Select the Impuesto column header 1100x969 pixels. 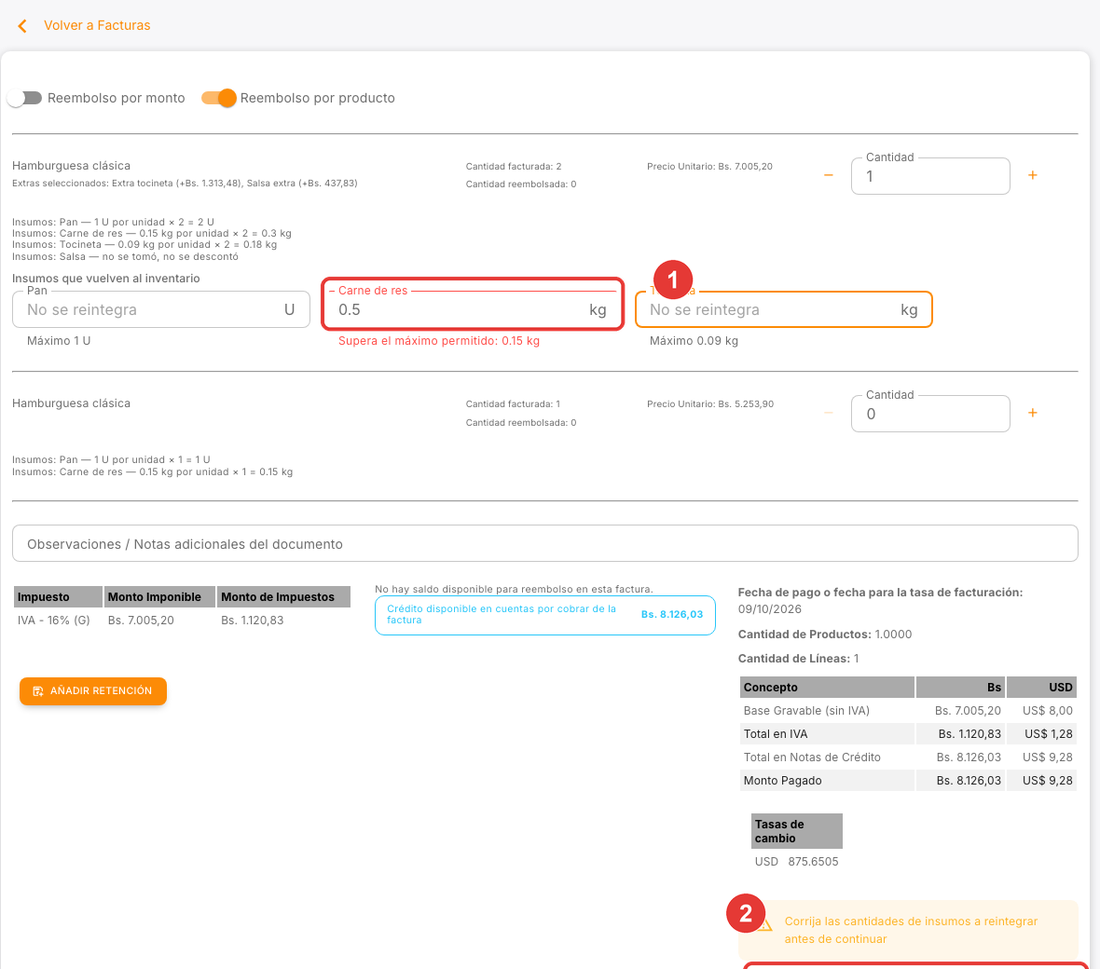(58, 597)
